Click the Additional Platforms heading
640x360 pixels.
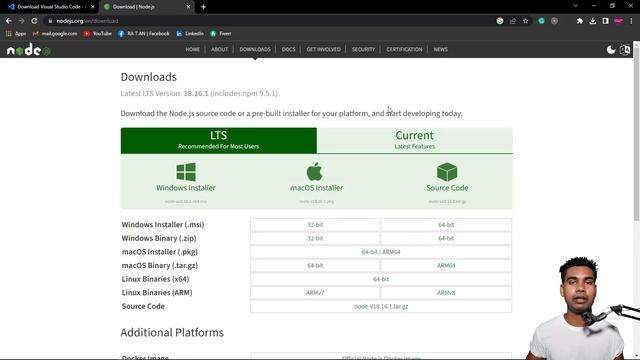[x=172, y=332]
